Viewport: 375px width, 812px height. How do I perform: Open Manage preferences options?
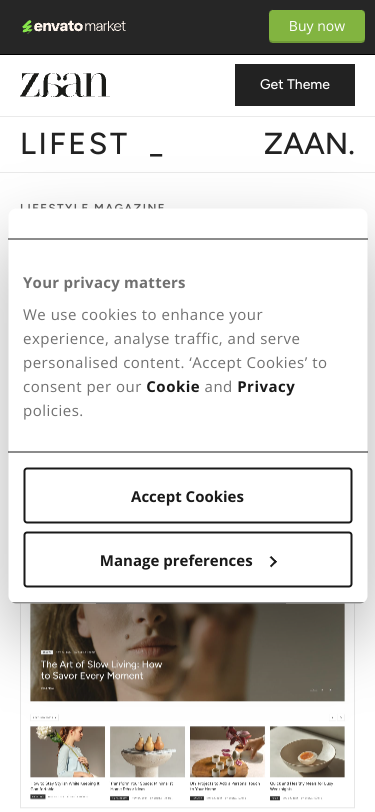pyautogui.click(x=188, y=560)
